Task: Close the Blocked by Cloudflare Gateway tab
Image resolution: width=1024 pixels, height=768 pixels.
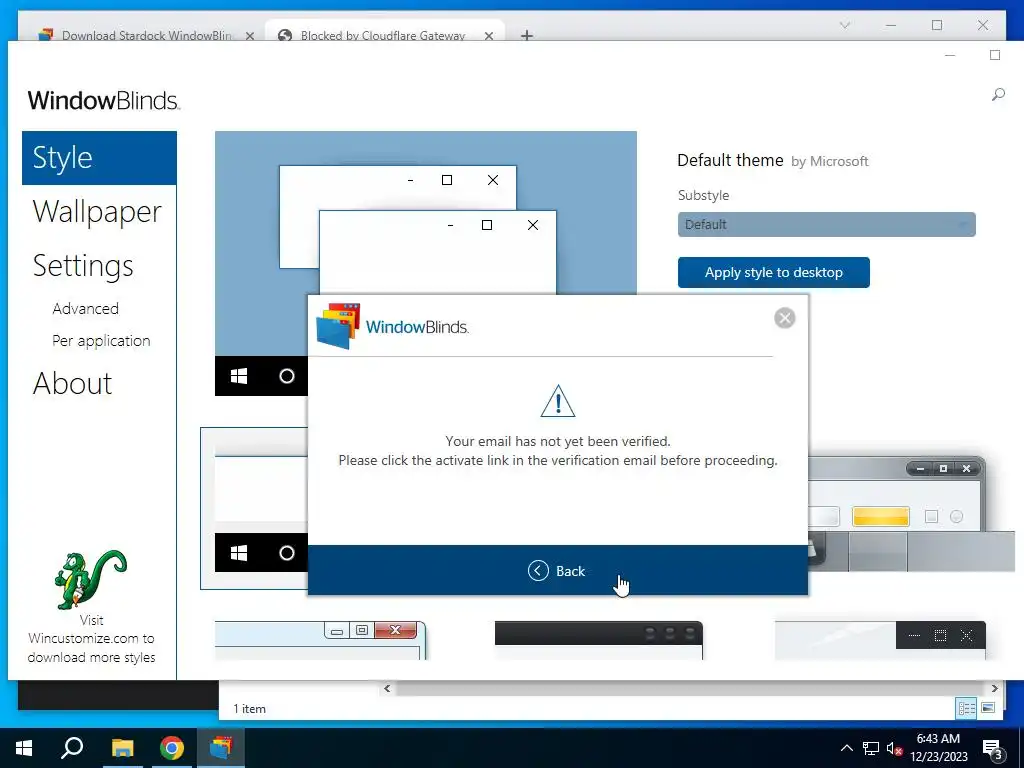Action: point(488,36)
